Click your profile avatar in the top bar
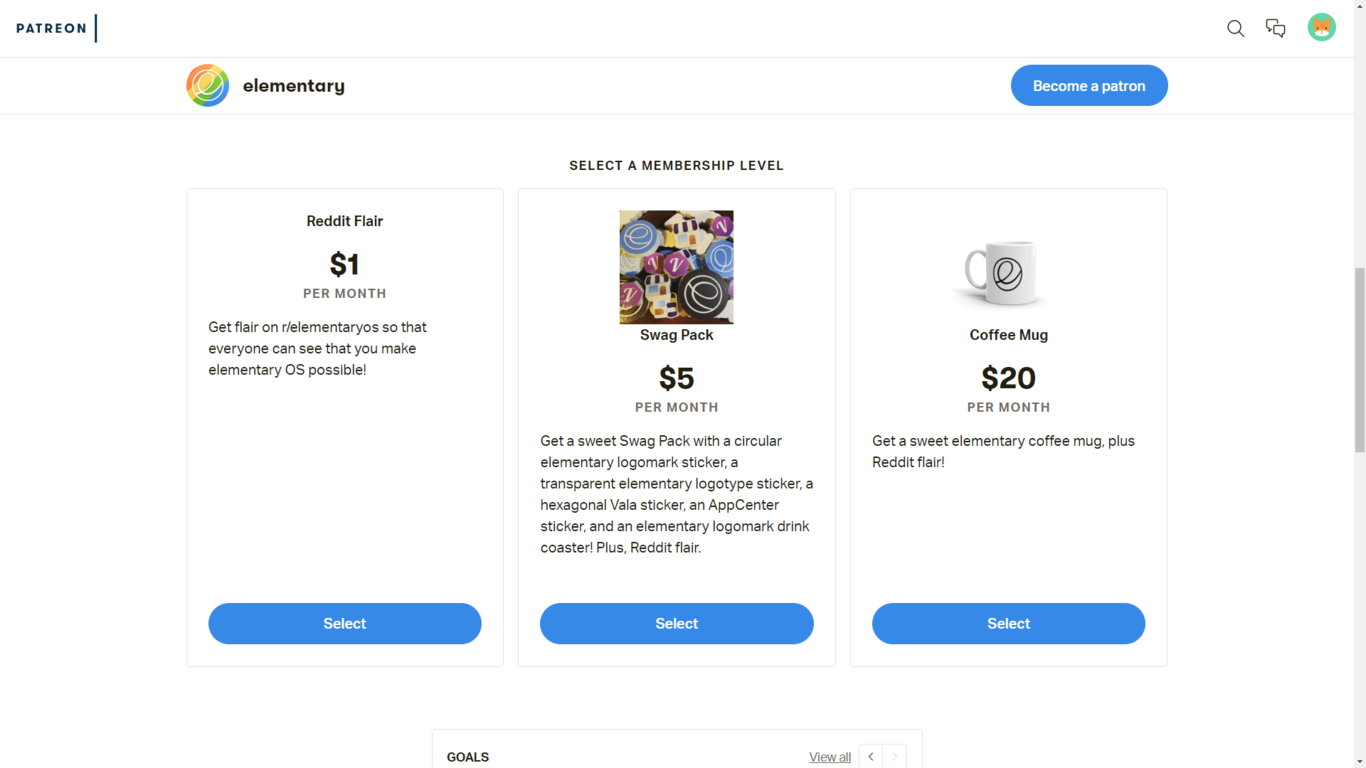Image resolution: width=1366 pixels, height=768 pixels. (1321, 27)
